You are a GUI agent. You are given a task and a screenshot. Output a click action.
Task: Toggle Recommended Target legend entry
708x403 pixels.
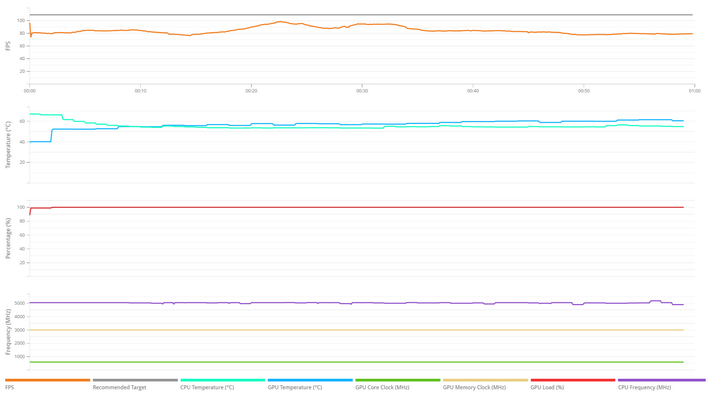(120, 387)
